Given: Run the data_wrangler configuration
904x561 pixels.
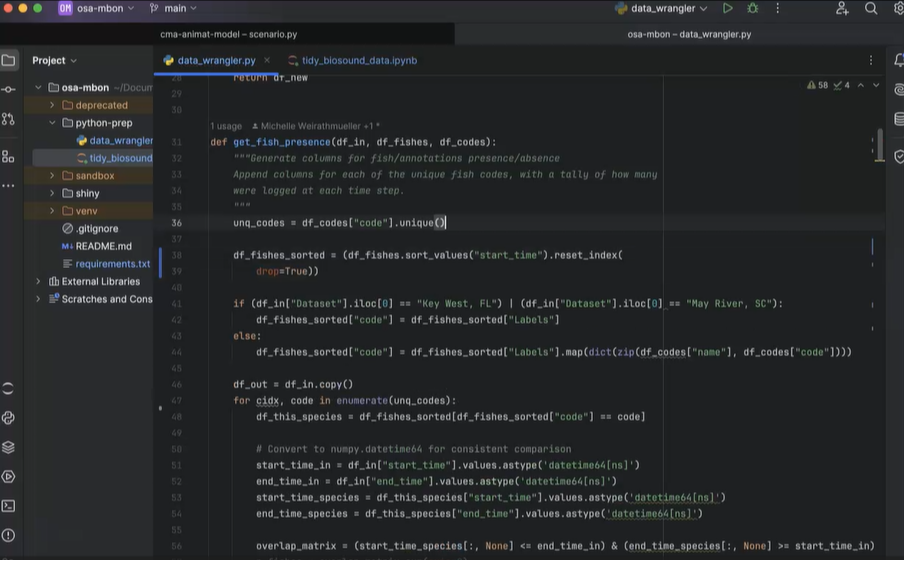Looking at the screenshot, I should click(728, 8).
